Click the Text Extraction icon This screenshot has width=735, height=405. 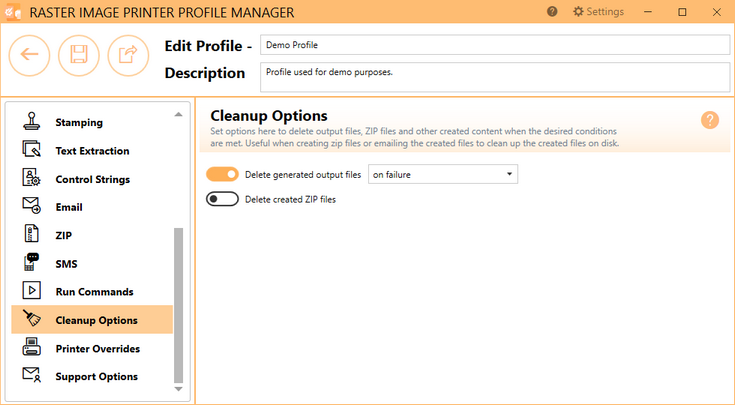[x=31, y=150]
